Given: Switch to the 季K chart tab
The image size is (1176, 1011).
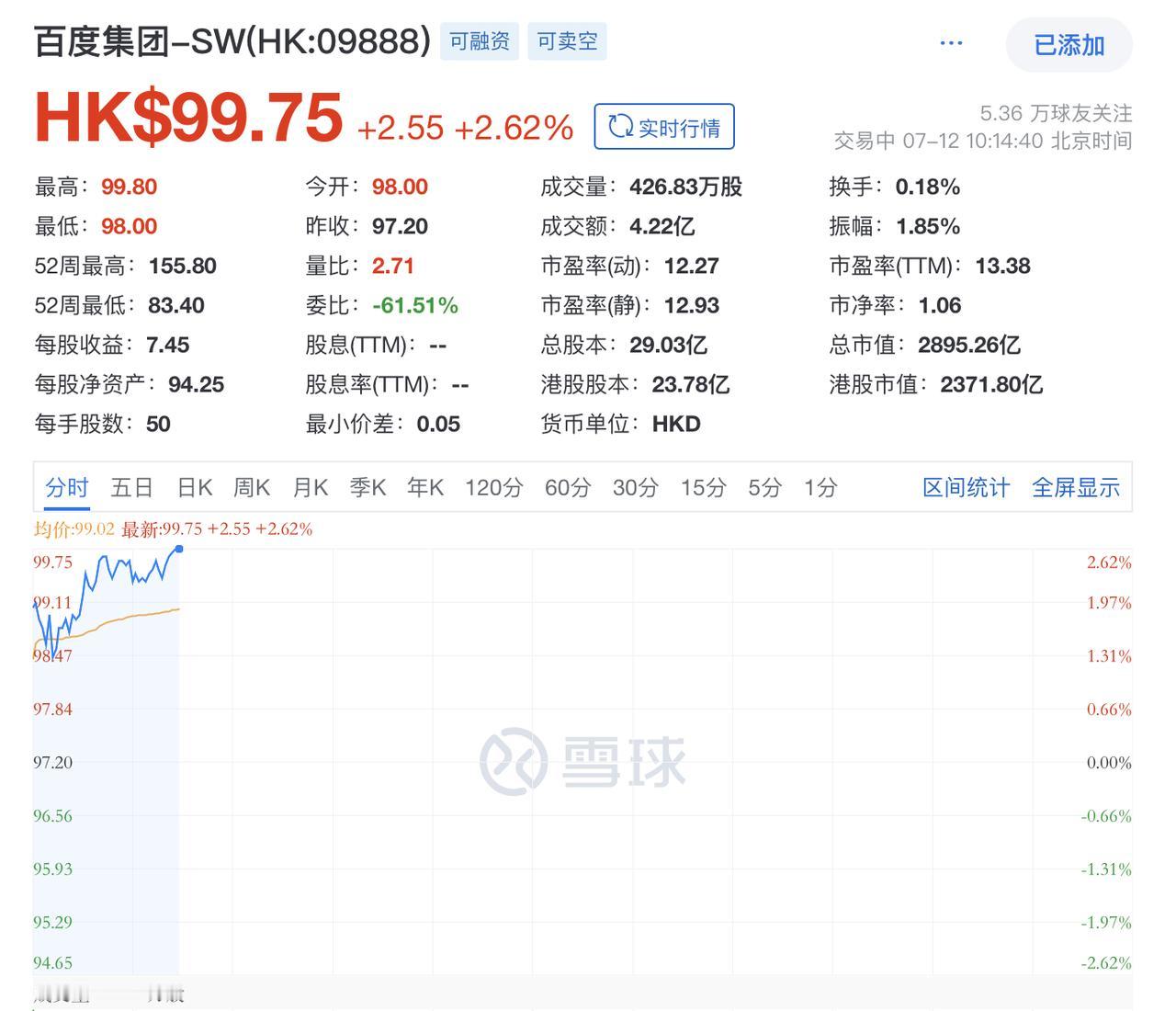Looking at the screenshot, I should click(367, 487).
